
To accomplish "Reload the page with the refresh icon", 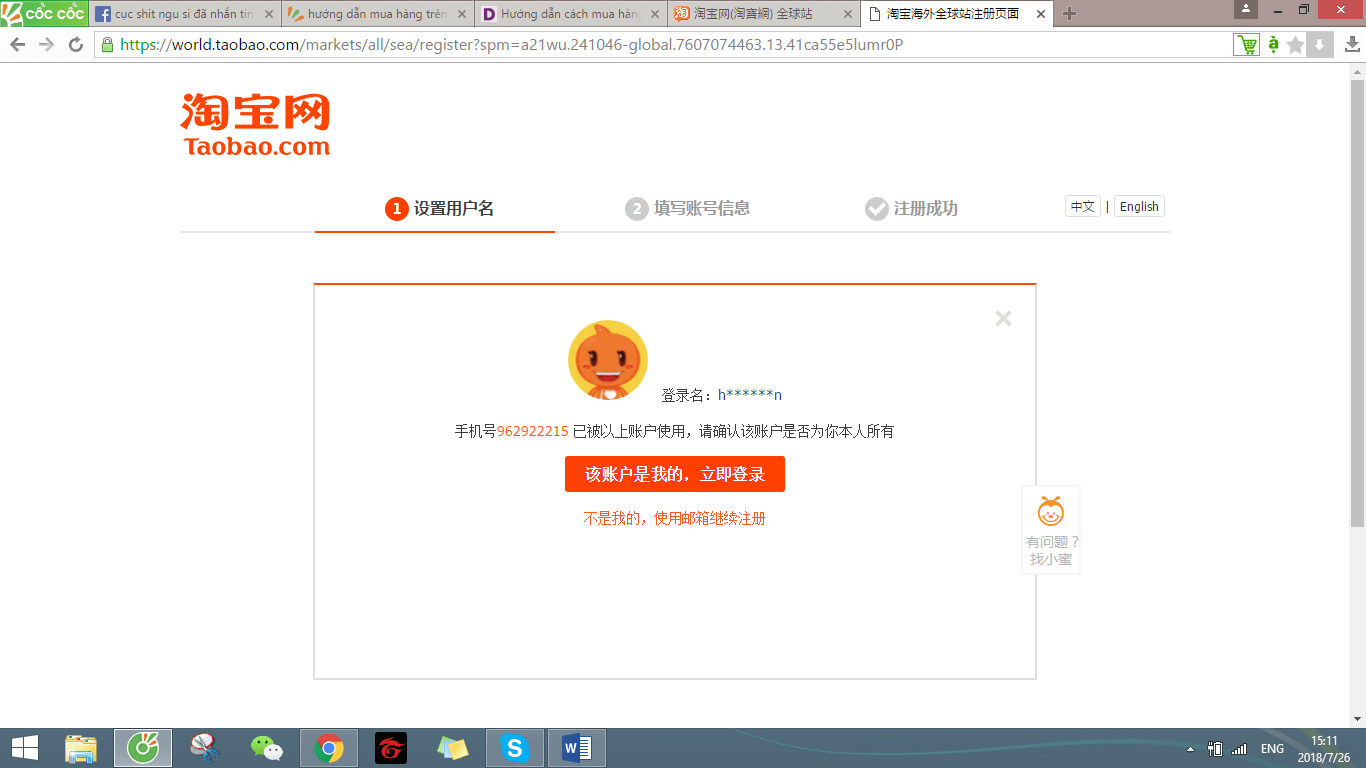I will tap(76, 45).
